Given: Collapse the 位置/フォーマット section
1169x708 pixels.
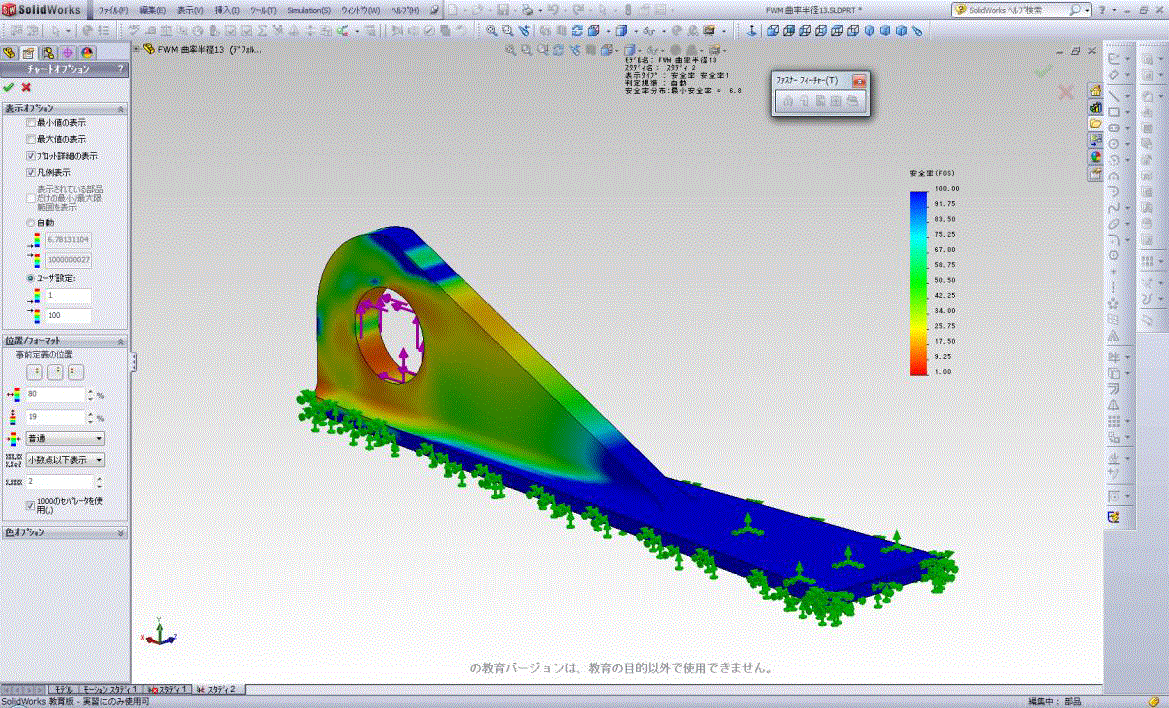Looking at the screenshot, I should coord(120,341).
